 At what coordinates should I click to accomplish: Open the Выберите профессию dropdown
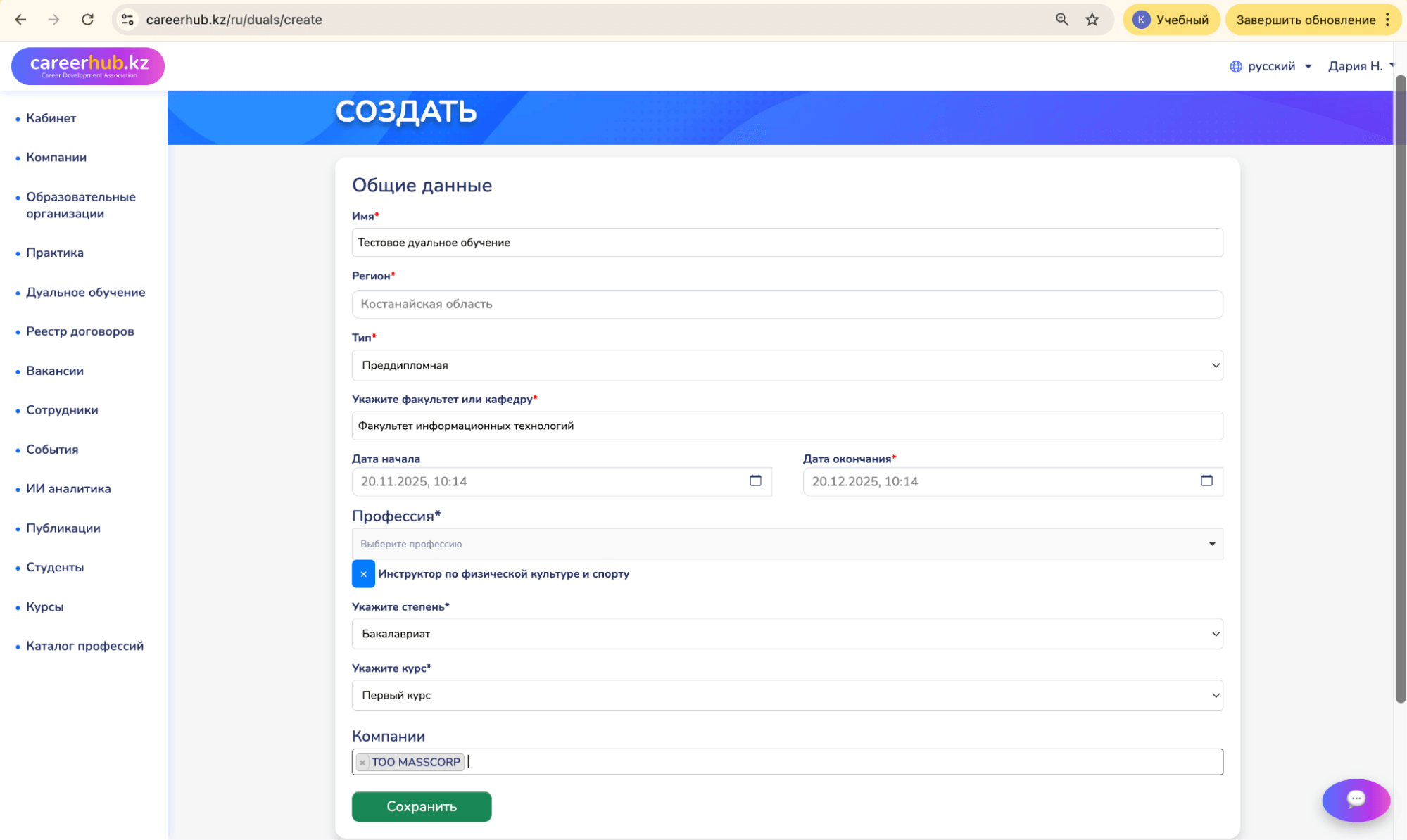pyautogui.click(x=787, y=544)
